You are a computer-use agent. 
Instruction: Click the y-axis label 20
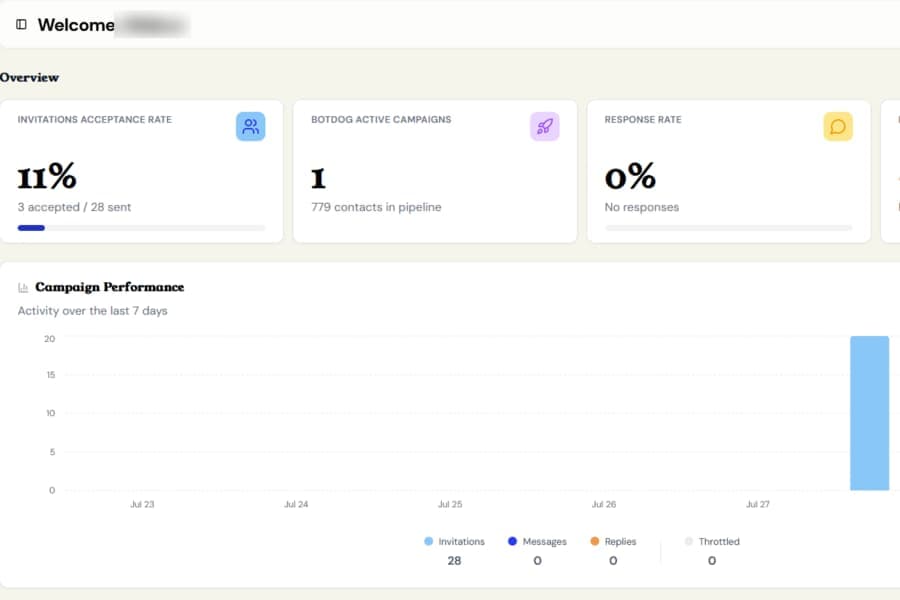(x=49, y=339)
